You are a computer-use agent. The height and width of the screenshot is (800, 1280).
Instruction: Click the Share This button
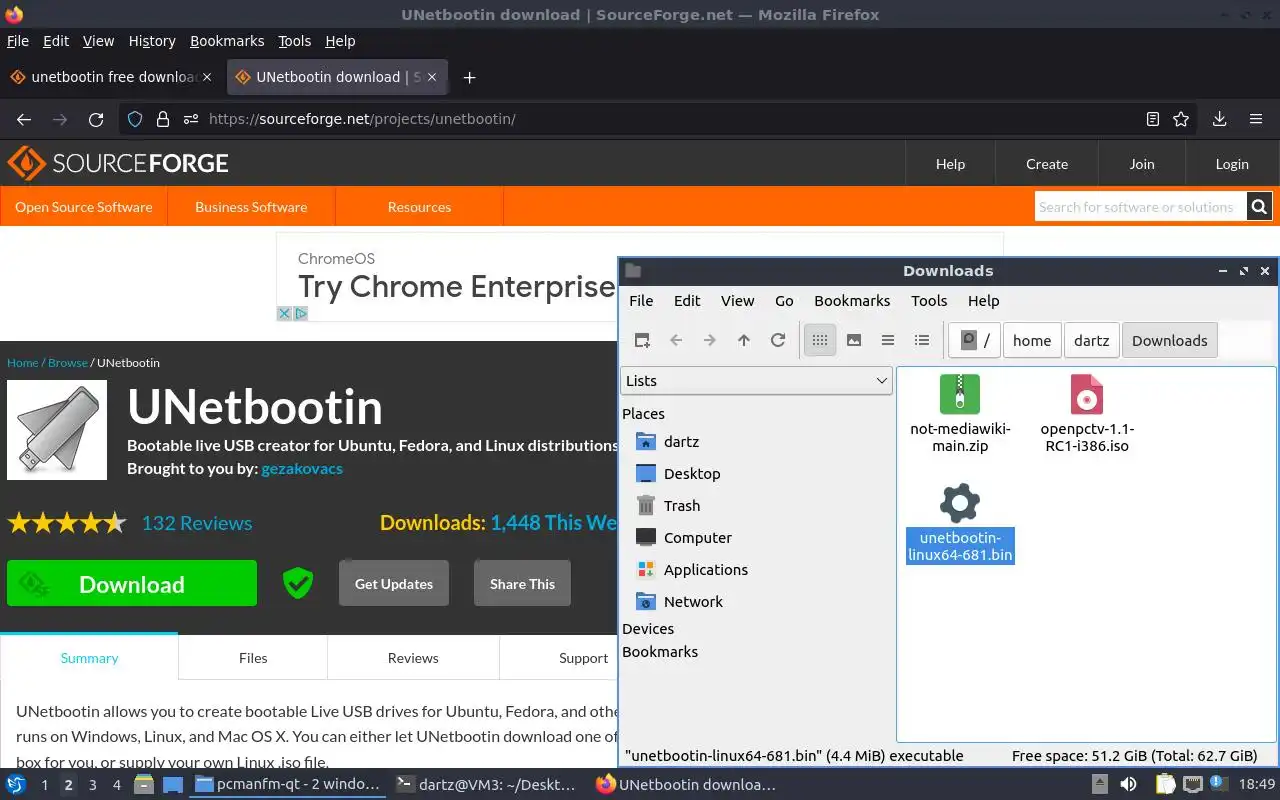tap(522, 584)
